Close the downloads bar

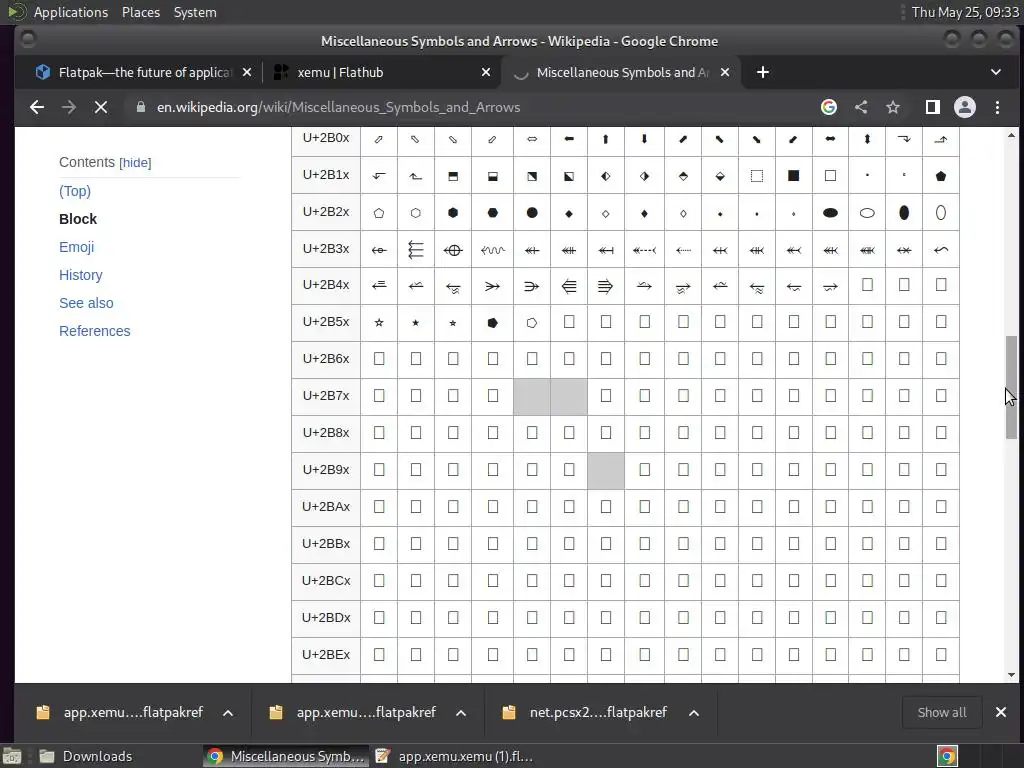pyautogui.click(x=1000, y=712)
